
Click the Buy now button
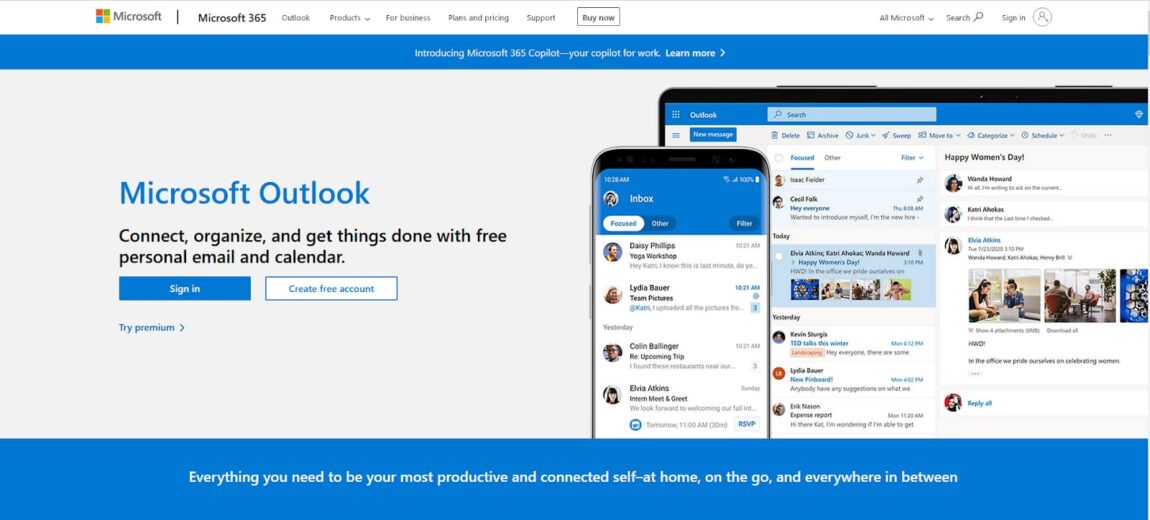pyautogui.click(x=598, y=17)
